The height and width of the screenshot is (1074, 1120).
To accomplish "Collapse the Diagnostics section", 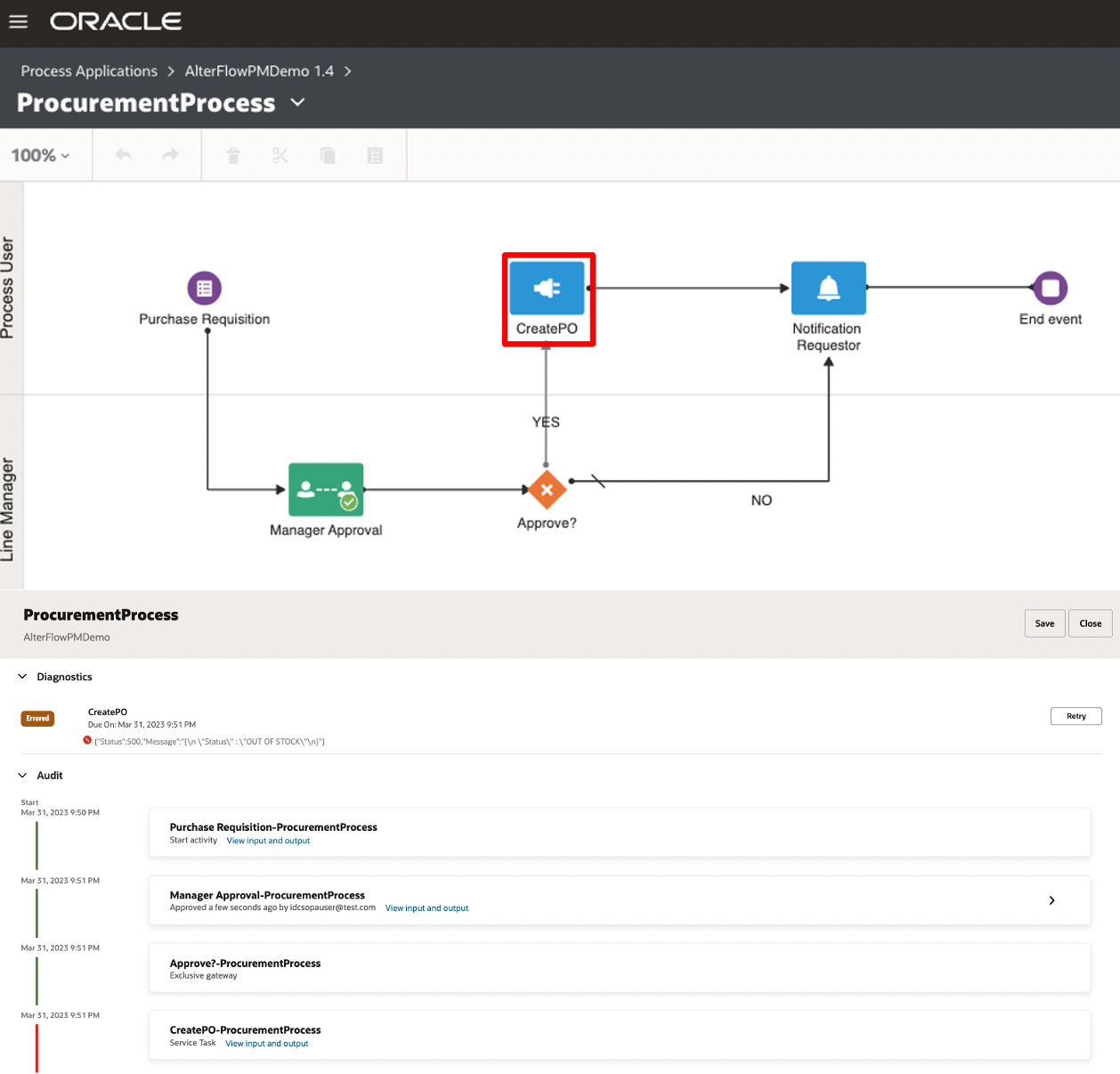I will (22, 677).
